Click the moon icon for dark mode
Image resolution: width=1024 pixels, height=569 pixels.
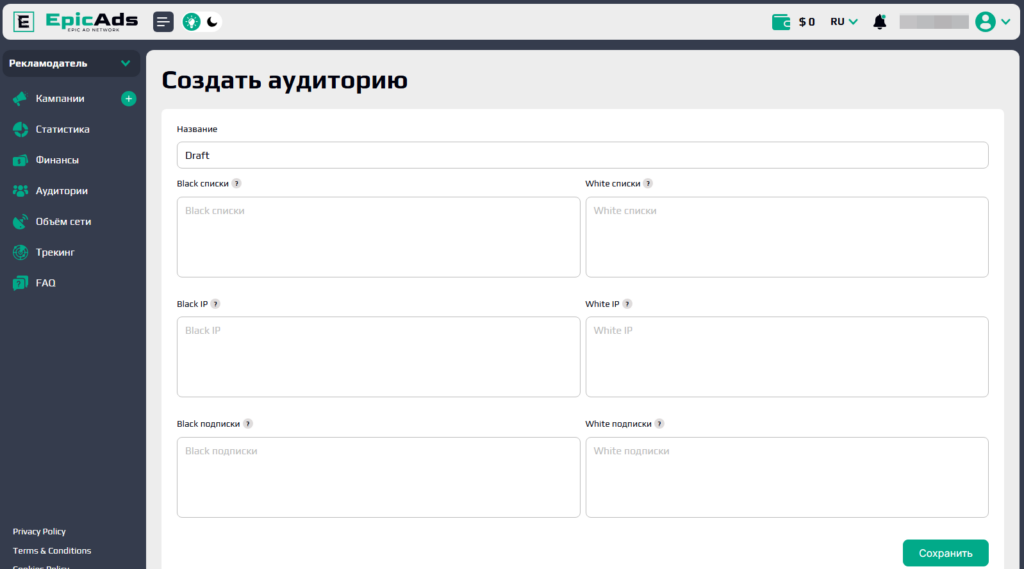click(x=212, y=22)
